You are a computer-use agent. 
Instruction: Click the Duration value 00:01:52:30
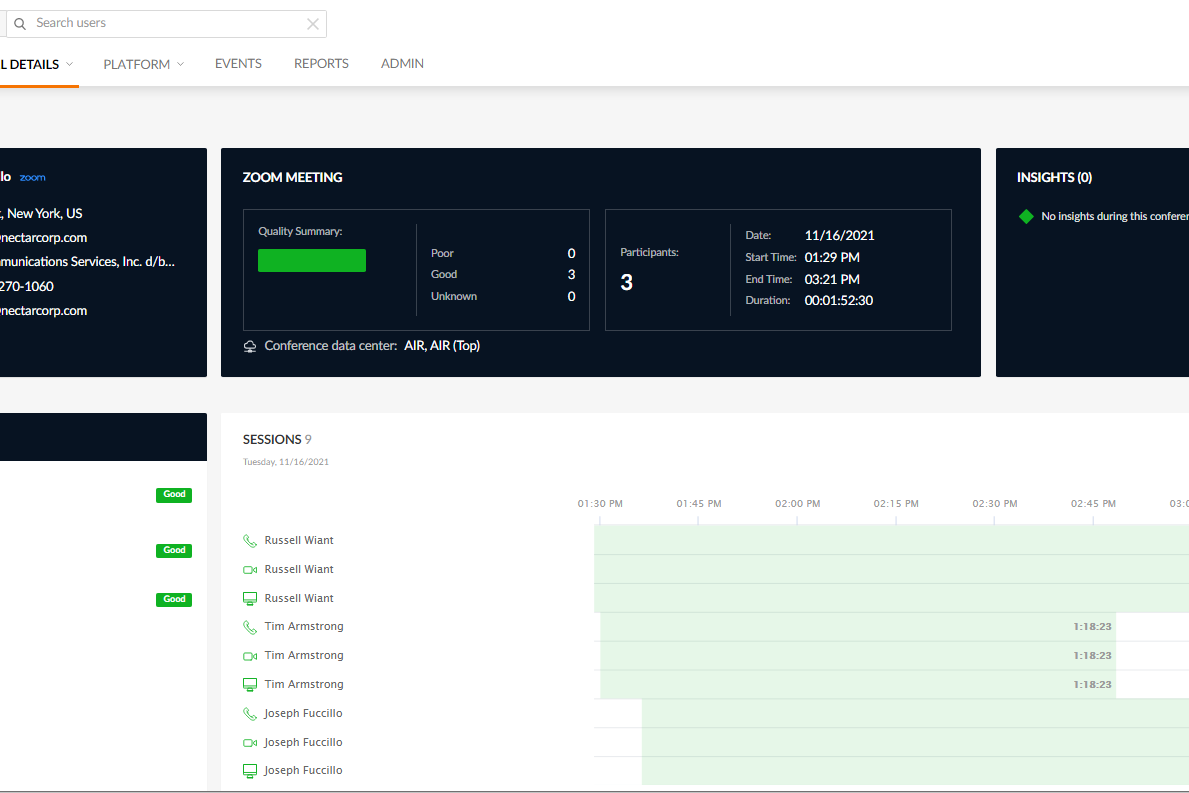coord(839,301)
